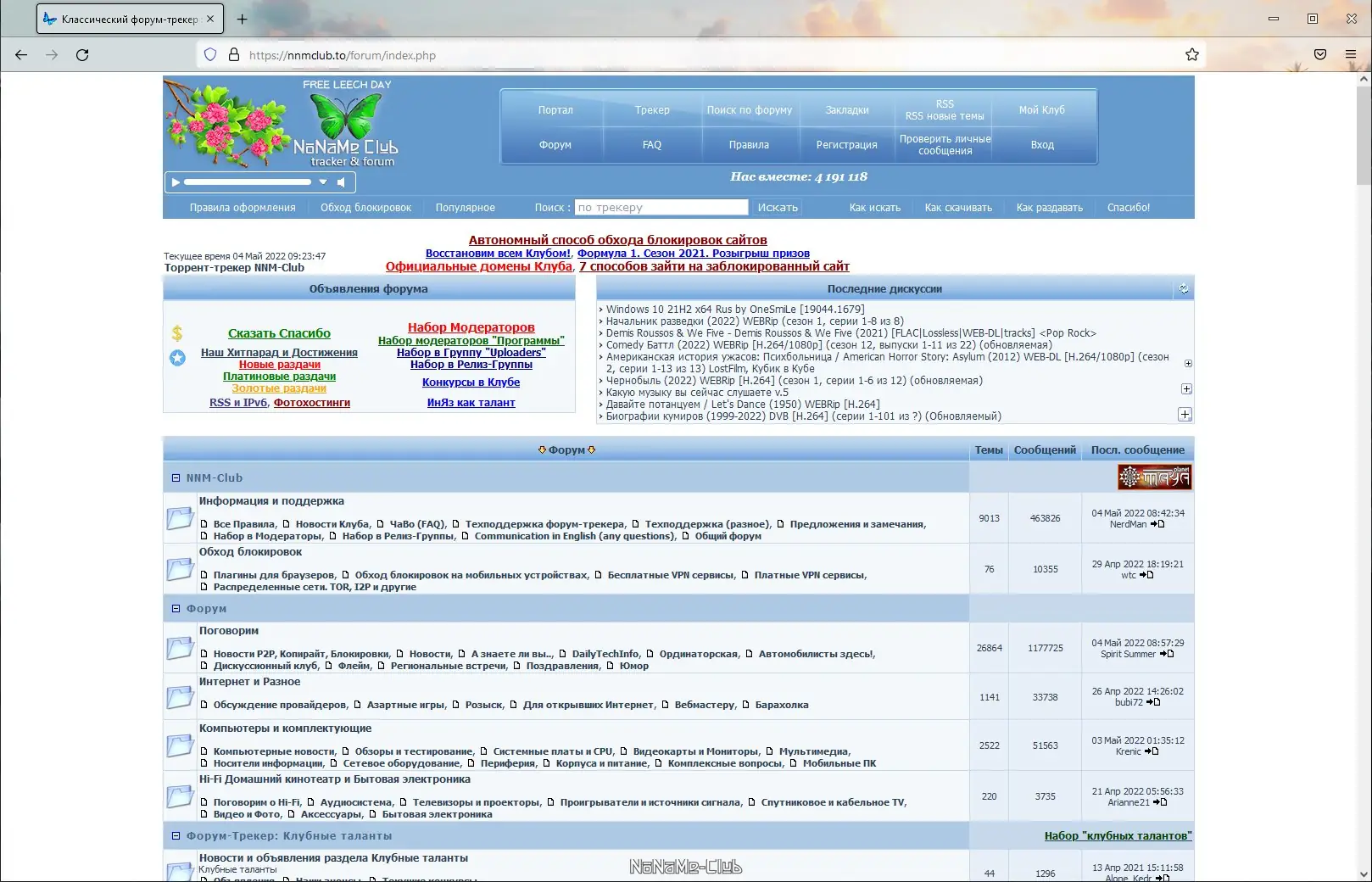
Task: Click folder icon for Обход блокировок forum
Action: click(180, 569)
